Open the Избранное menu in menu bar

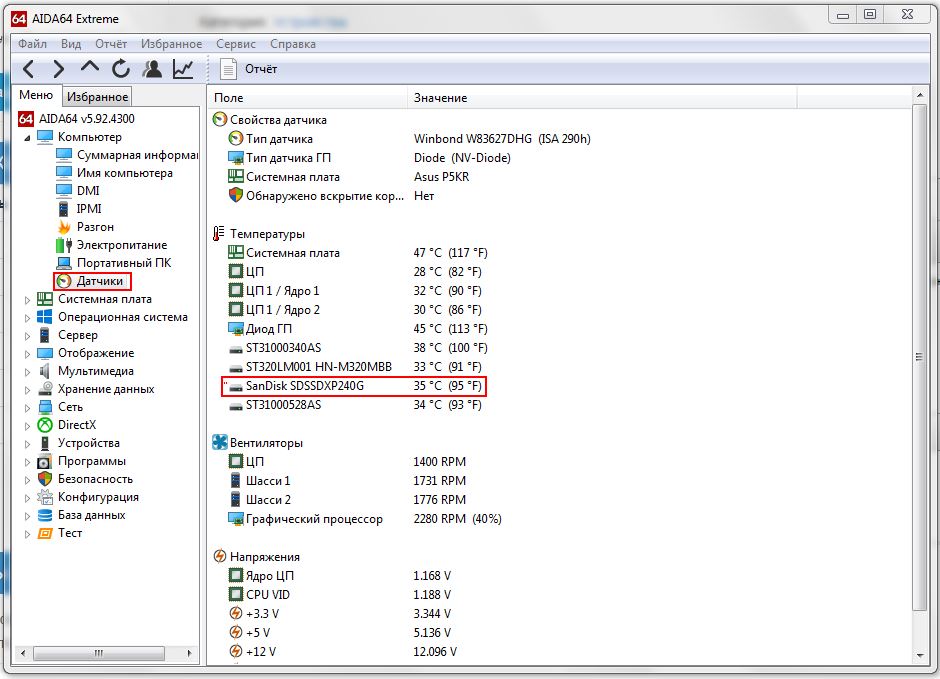coord(171,44)
